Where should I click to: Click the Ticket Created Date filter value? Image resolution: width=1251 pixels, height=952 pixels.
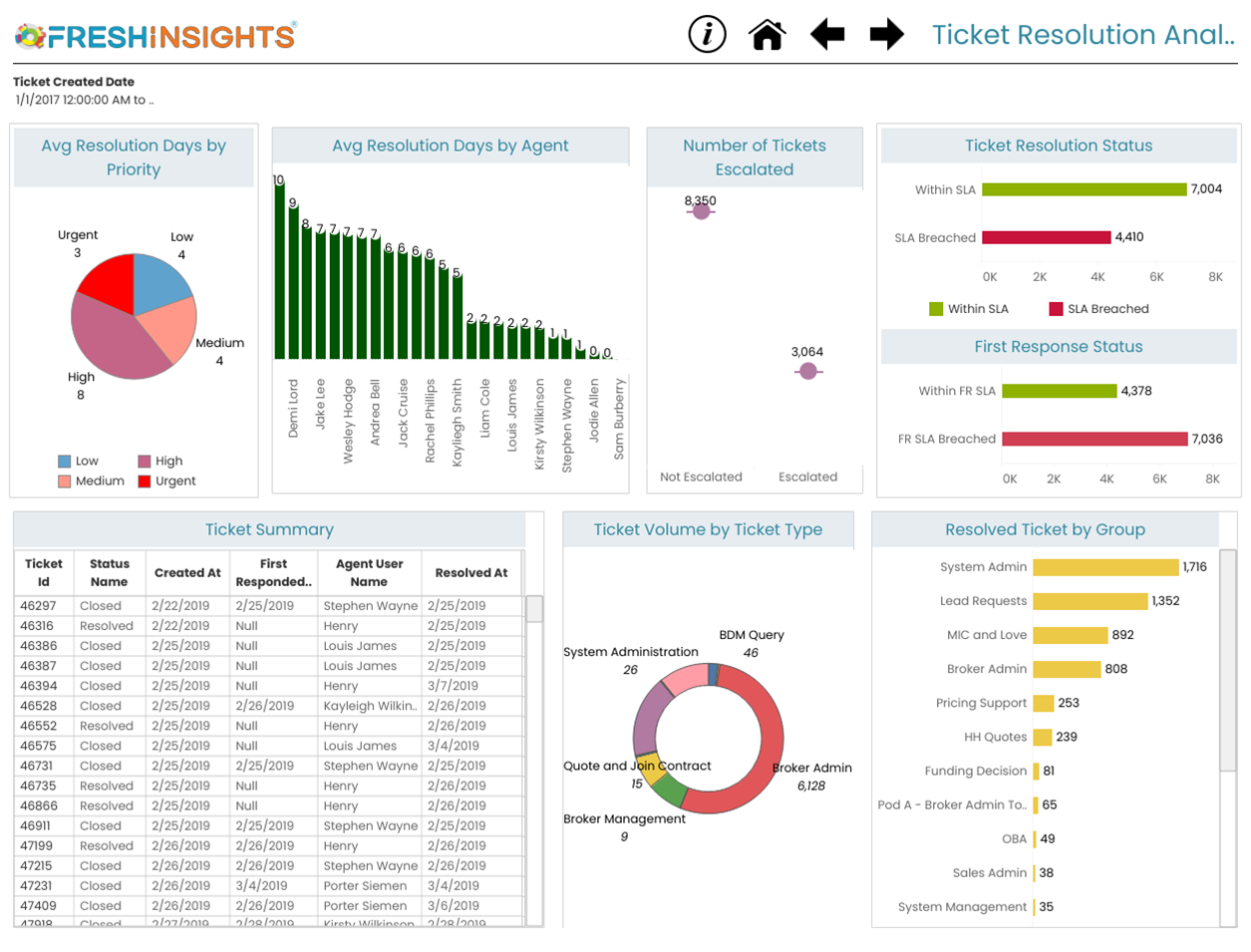point(84,100)
